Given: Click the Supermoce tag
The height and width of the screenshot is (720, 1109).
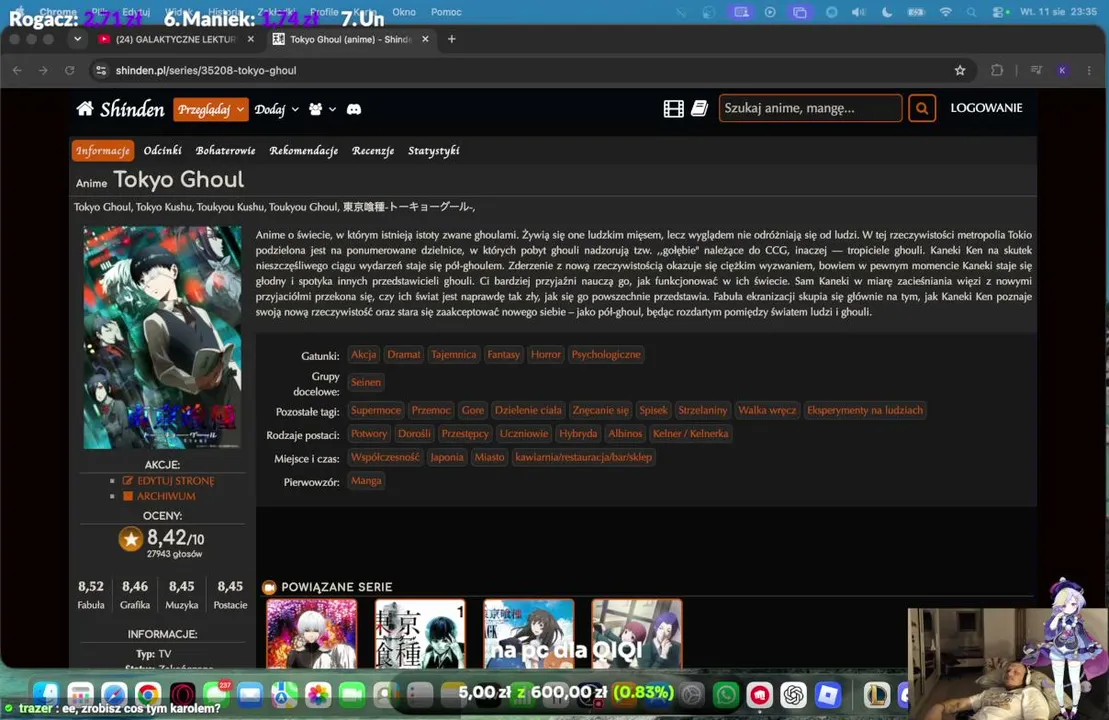Looking at the screenshot, I should (376, 410).
